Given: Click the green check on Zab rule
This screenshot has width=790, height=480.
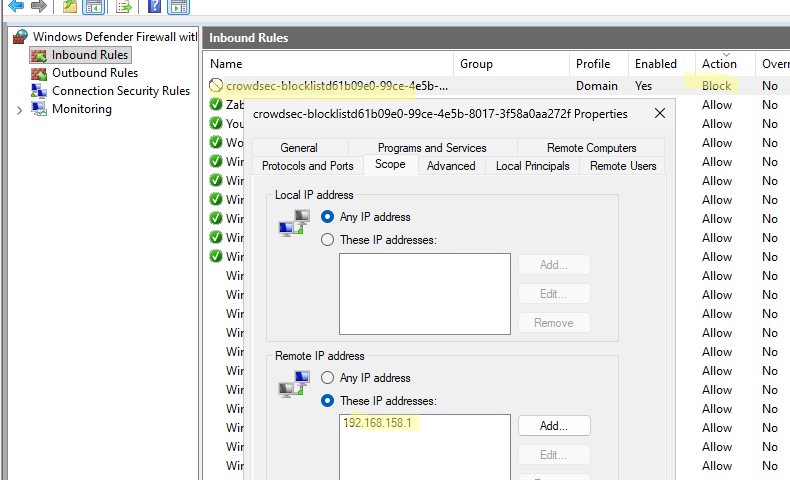Looking at the screenshot, I should point(216,104).
